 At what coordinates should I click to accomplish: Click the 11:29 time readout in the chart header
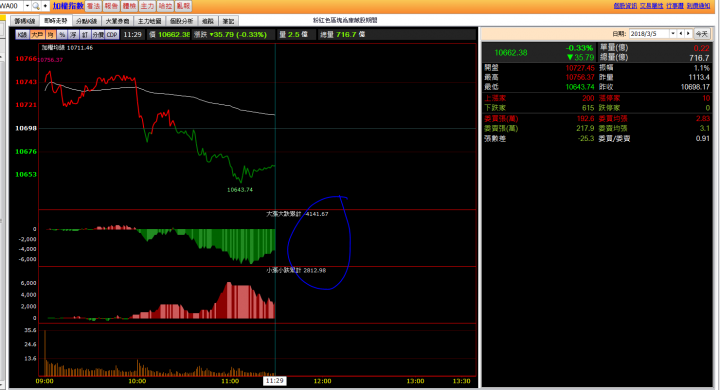tap(133, 34)
